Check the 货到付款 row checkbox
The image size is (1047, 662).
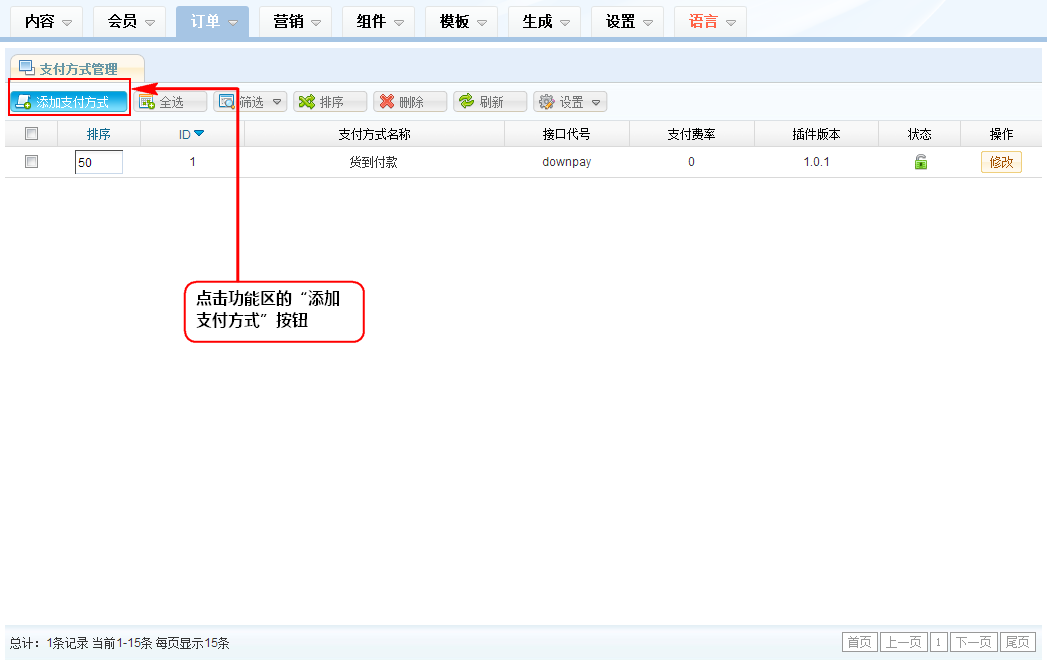(x=31, y=162)
